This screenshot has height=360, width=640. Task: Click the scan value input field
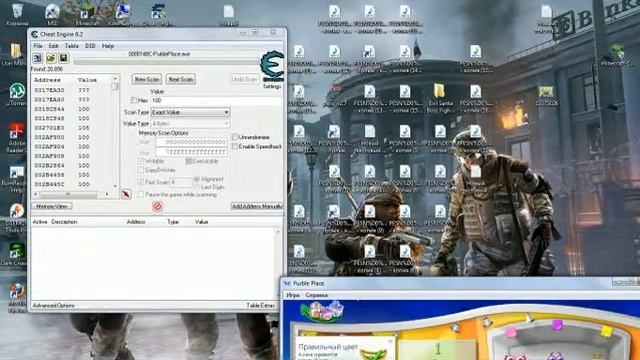(x=216, y=100)
